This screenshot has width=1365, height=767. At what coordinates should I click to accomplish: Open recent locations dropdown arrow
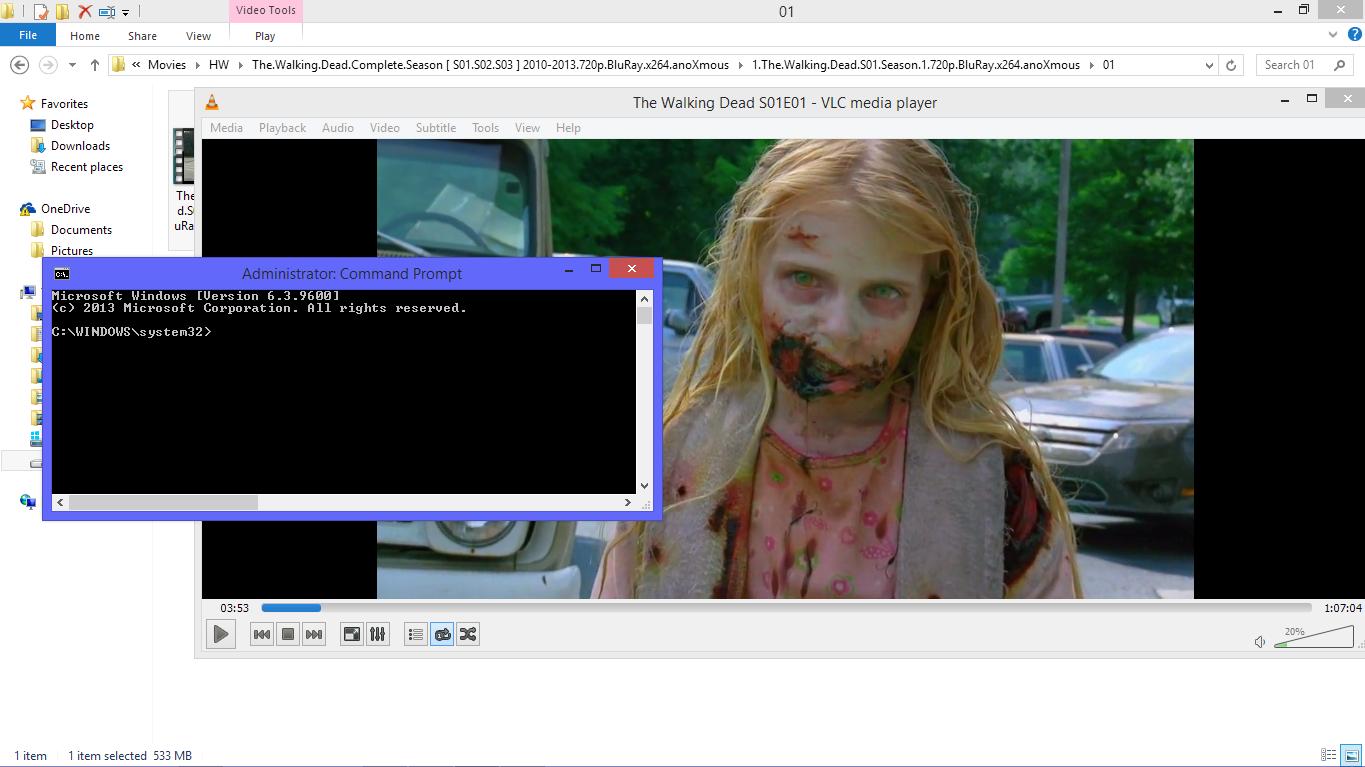(72, 65)
